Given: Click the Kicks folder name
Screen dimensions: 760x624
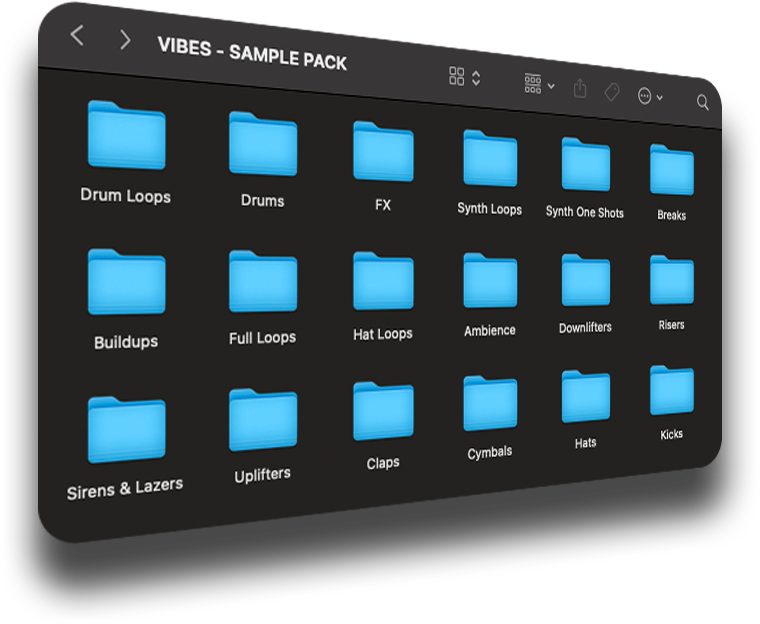Looking at the screenshot, I should tap(671, 434).
